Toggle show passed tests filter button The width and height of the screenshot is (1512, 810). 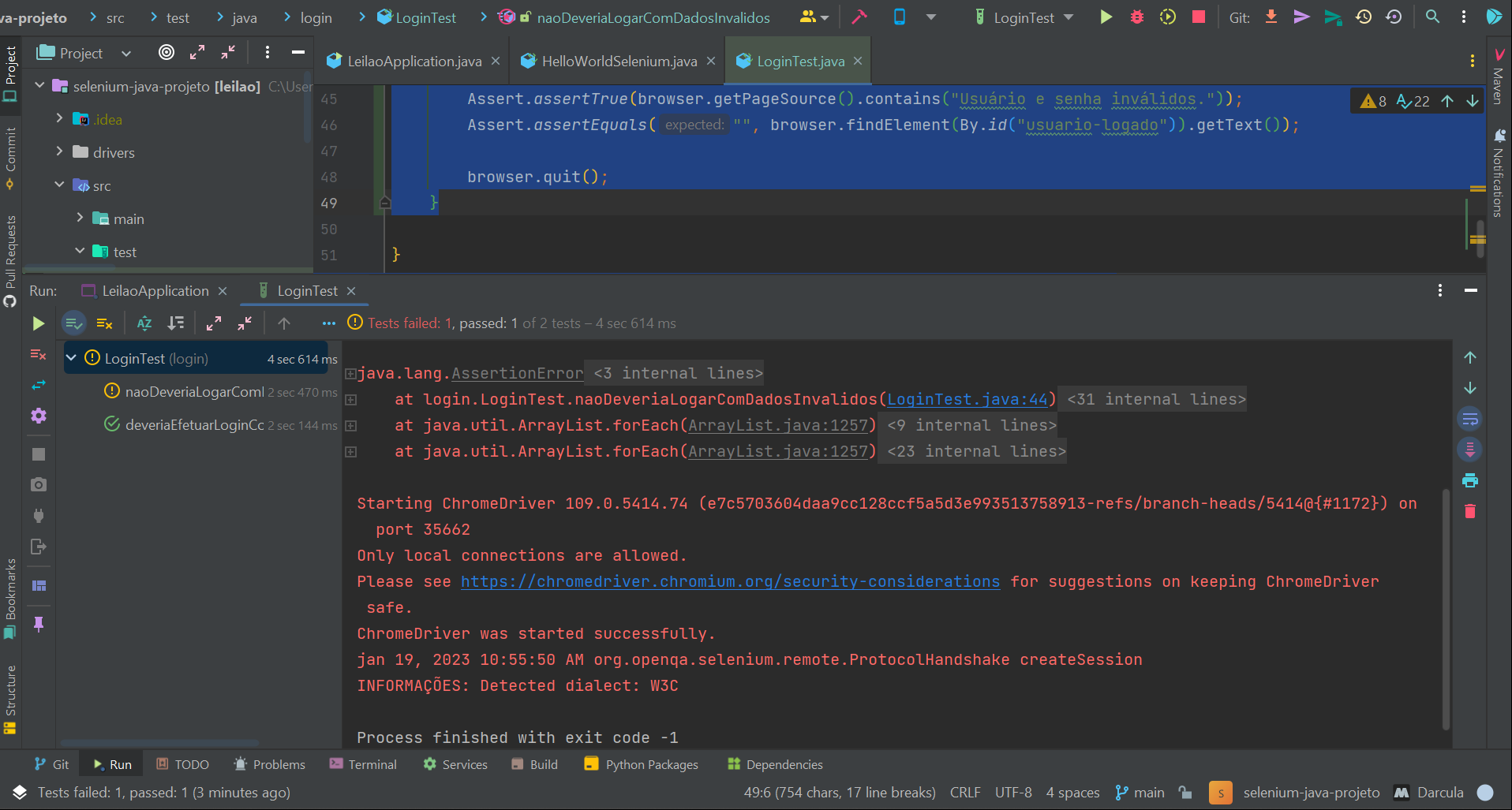click(x=73, y=323)
